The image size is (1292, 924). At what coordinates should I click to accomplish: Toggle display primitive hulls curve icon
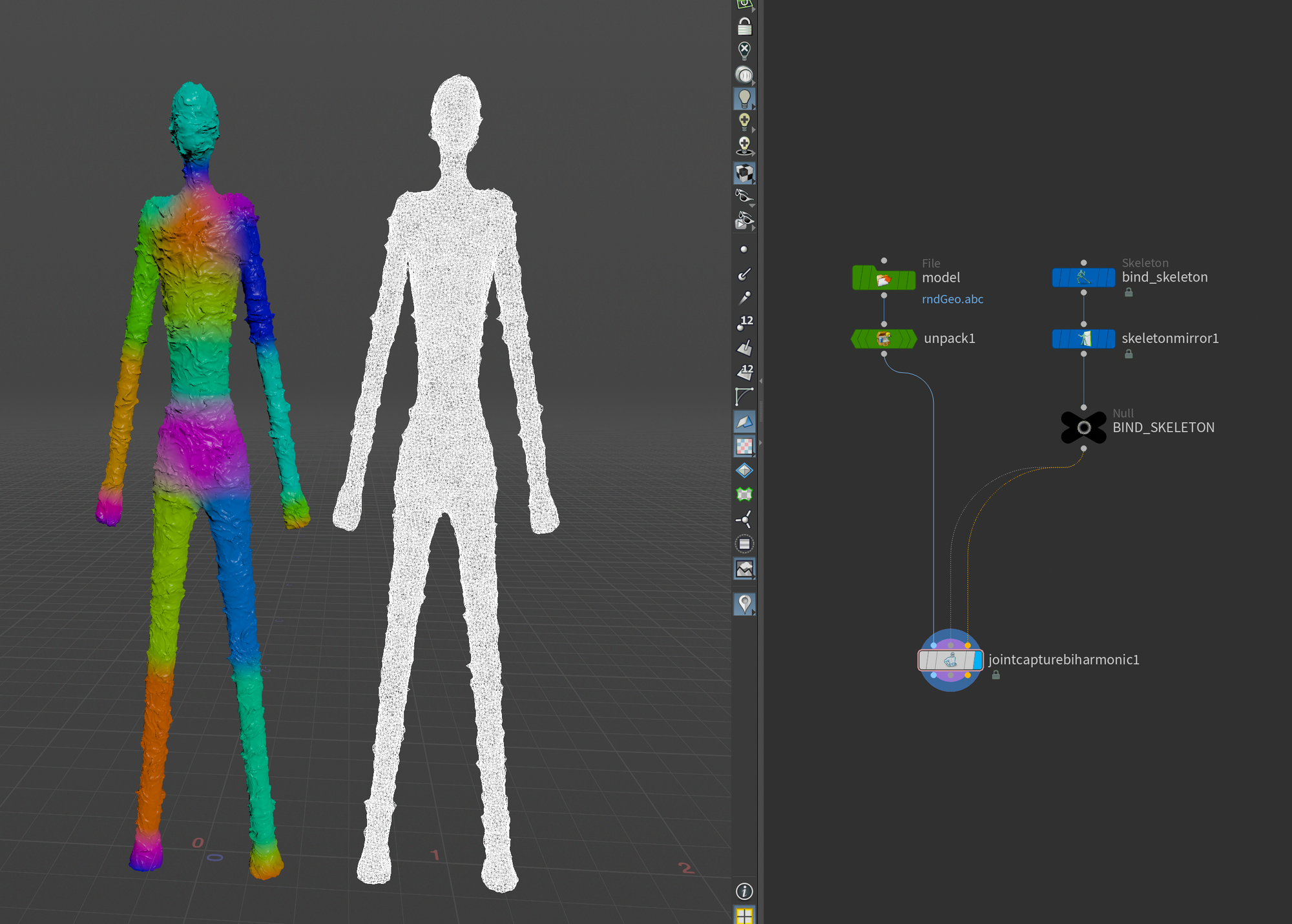point(744,396)
